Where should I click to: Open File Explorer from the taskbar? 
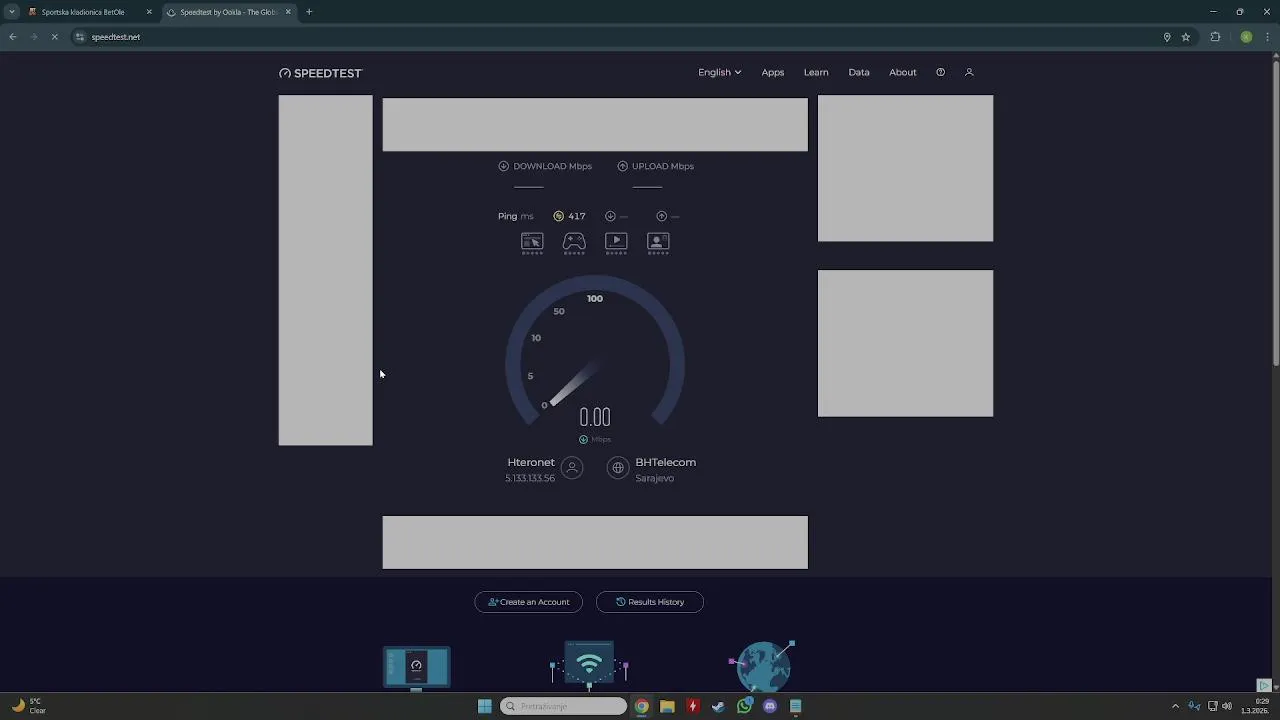click(667, 706)
